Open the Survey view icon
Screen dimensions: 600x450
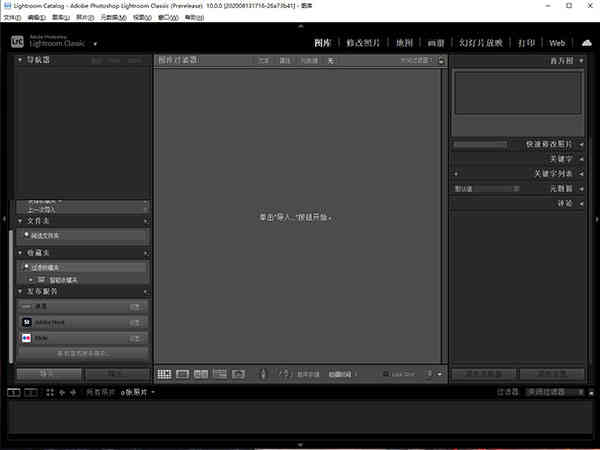(220, 374)
